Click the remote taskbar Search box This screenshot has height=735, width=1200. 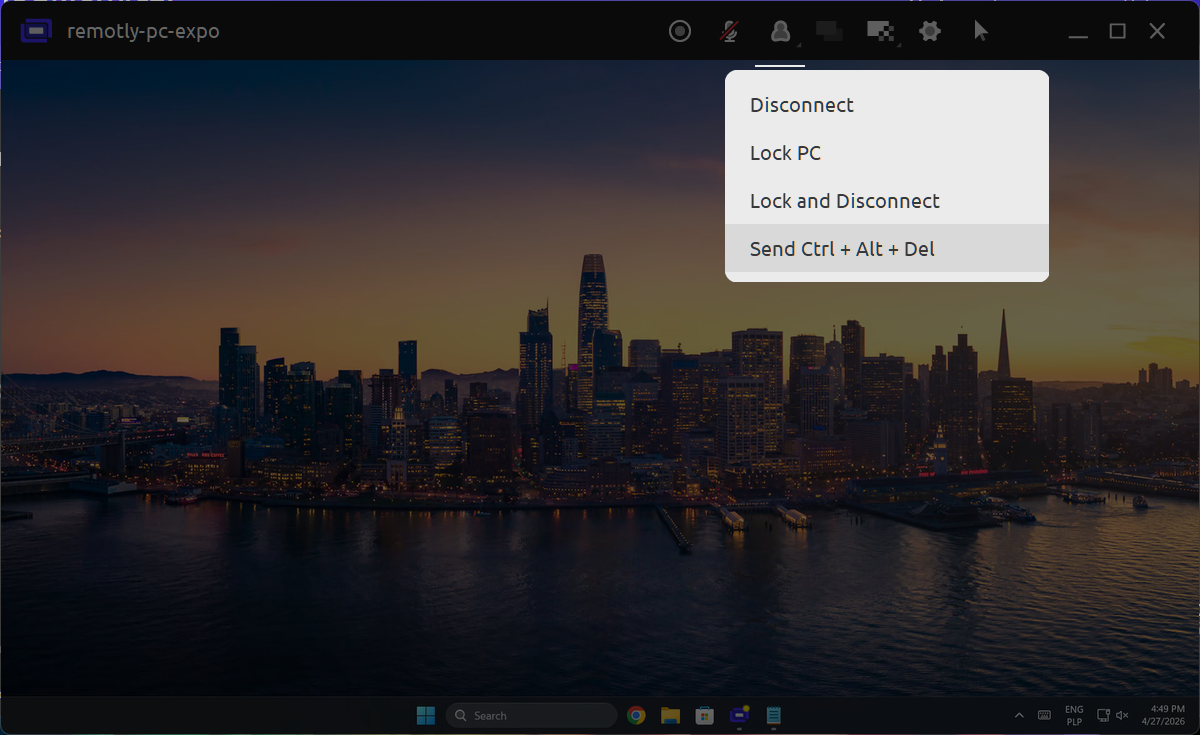(x=531, y=715)
